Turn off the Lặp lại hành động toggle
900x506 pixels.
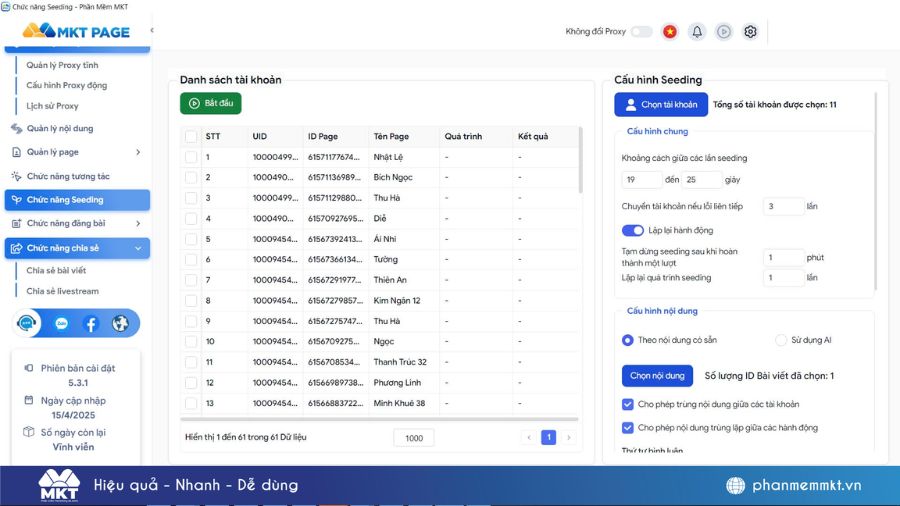coord(632,230)
